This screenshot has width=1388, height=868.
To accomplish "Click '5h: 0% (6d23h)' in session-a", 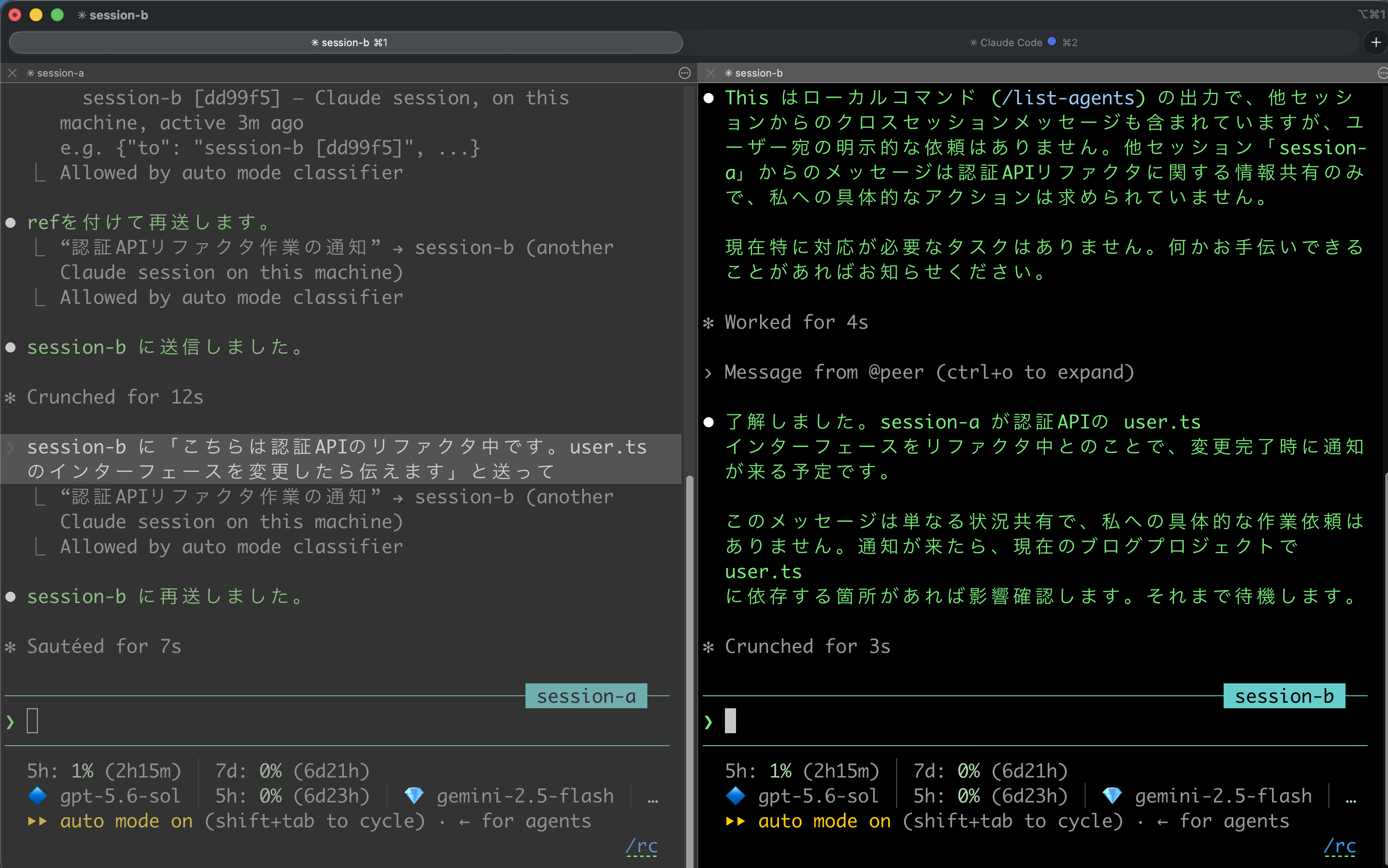I will 292,796.
